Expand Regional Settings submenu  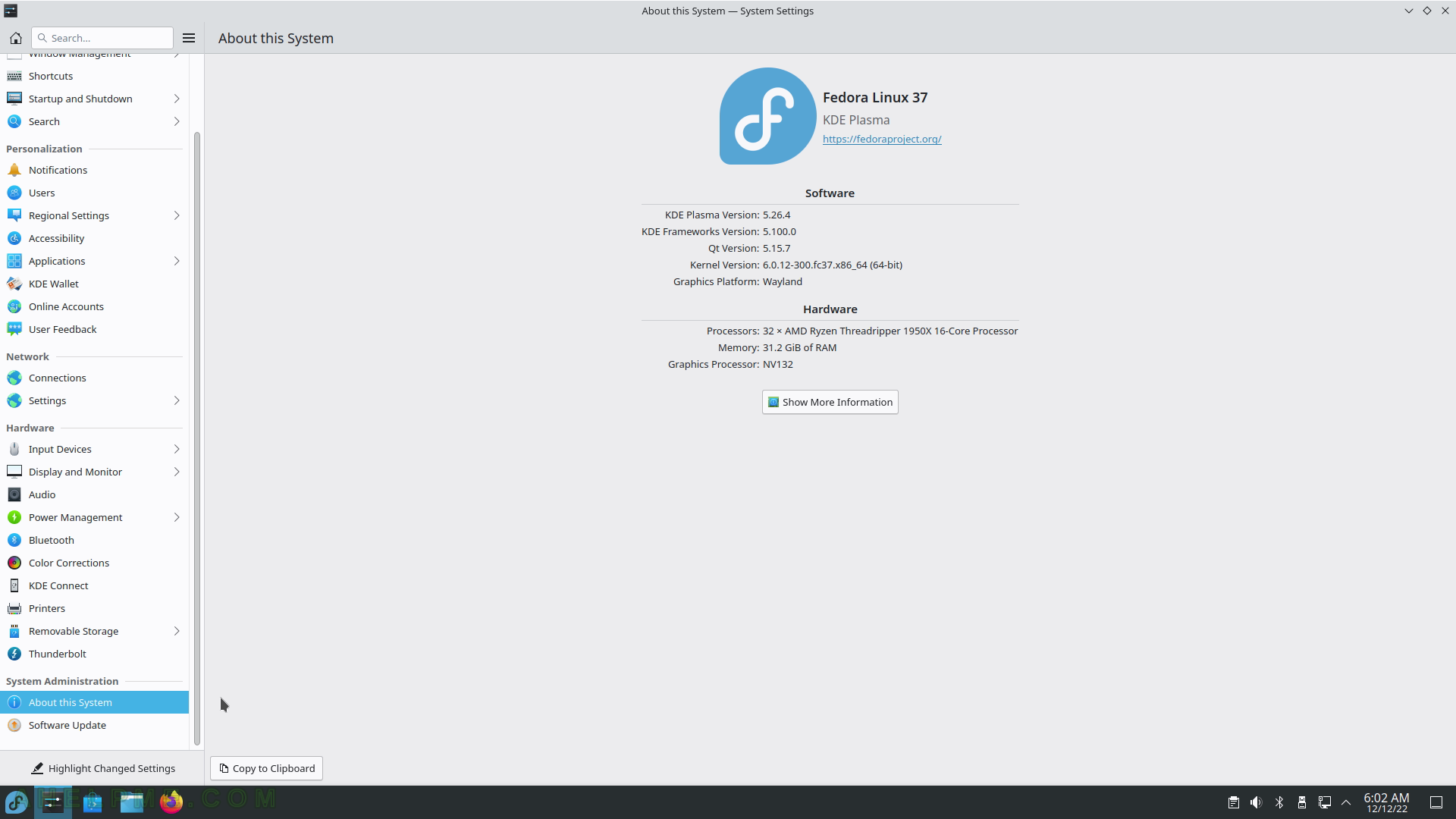177,215
